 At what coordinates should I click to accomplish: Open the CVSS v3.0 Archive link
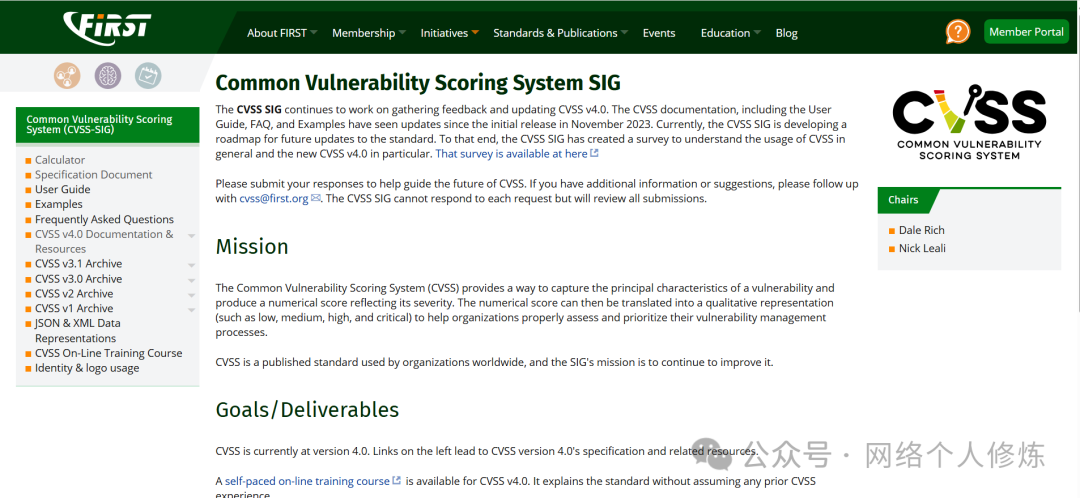click(x=79, y=279)
